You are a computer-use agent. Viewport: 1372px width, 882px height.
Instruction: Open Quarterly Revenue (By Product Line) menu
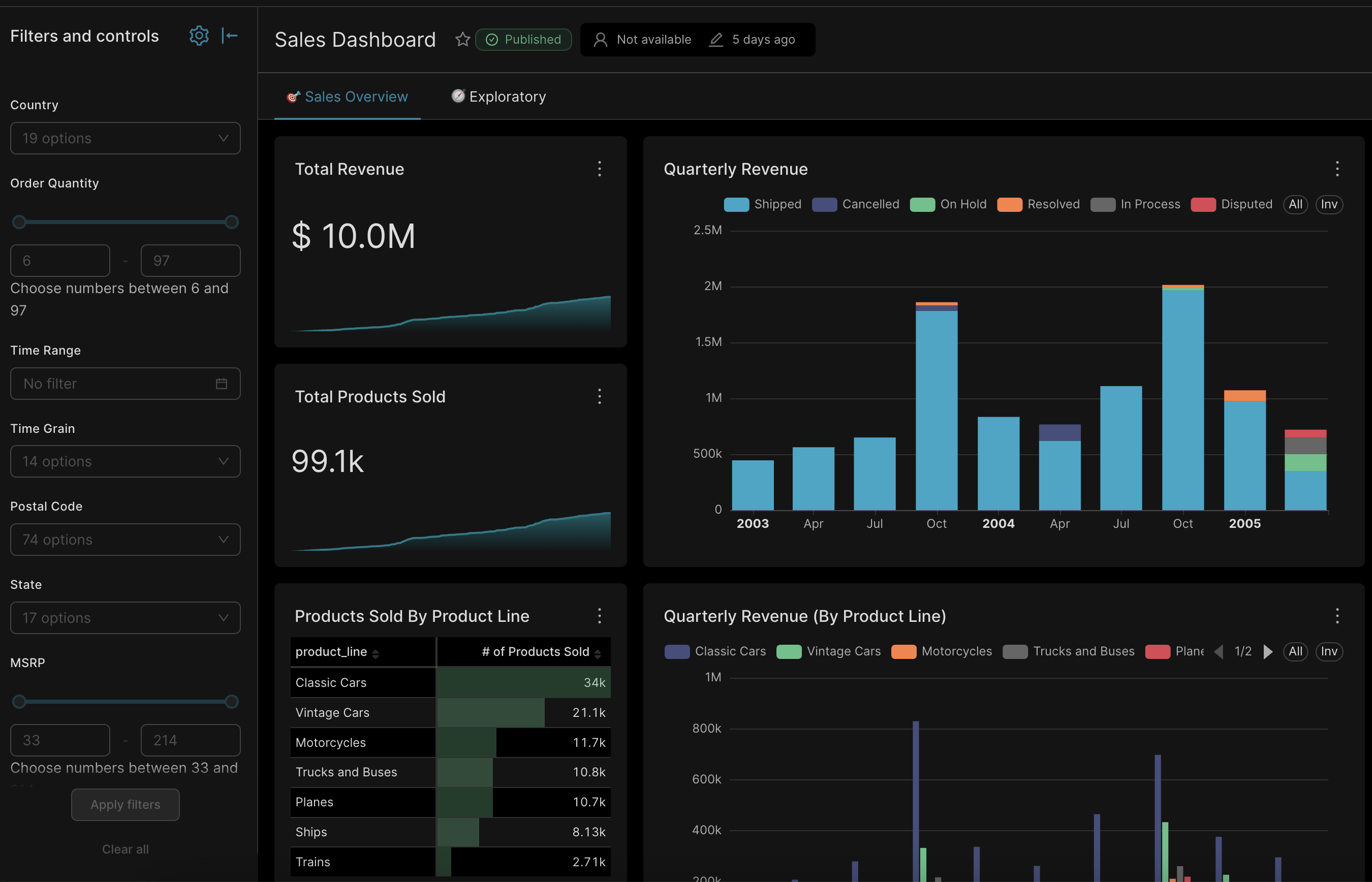(1337, 616)
